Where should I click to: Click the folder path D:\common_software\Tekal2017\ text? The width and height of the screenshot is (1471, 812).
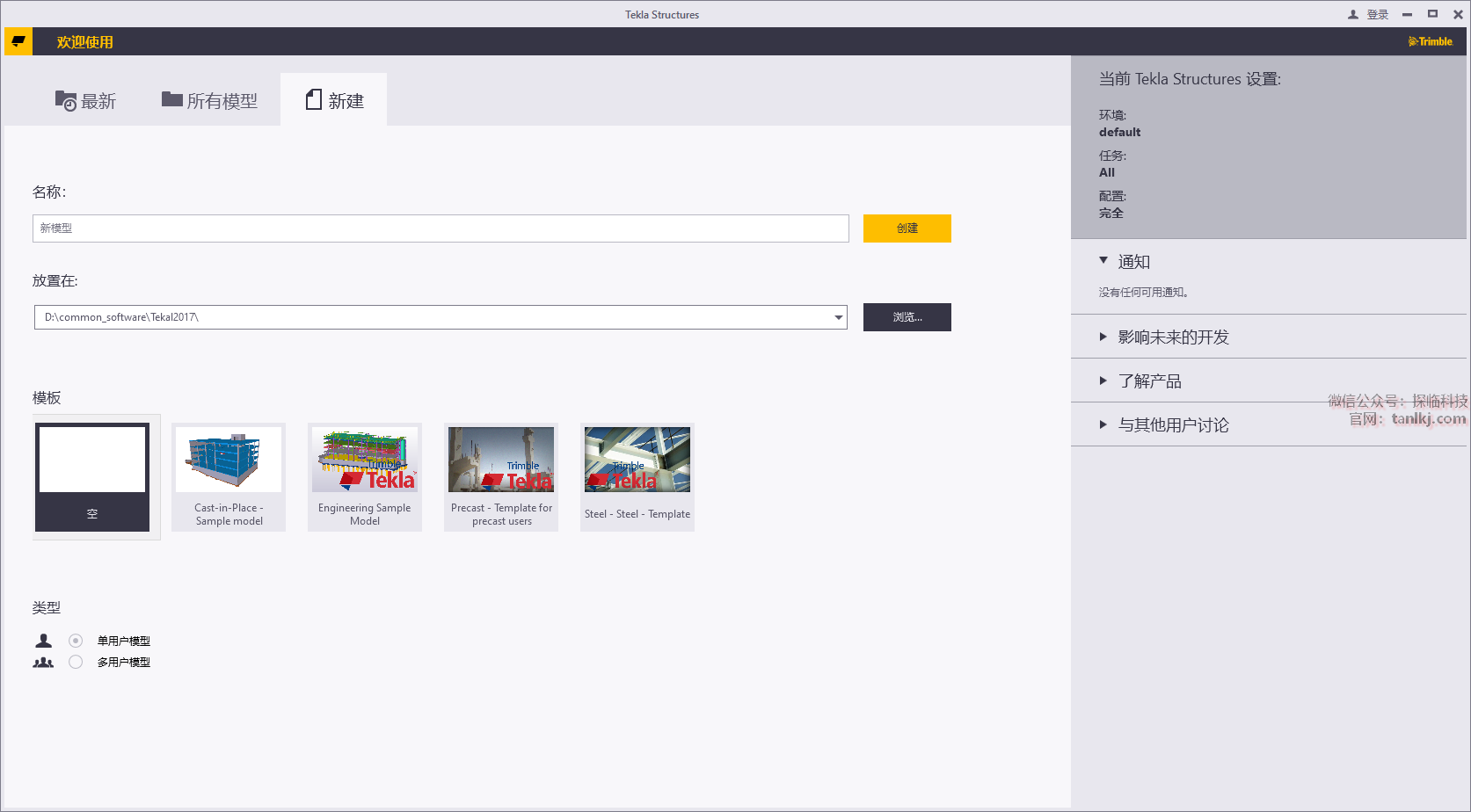(x=121, y=317)
